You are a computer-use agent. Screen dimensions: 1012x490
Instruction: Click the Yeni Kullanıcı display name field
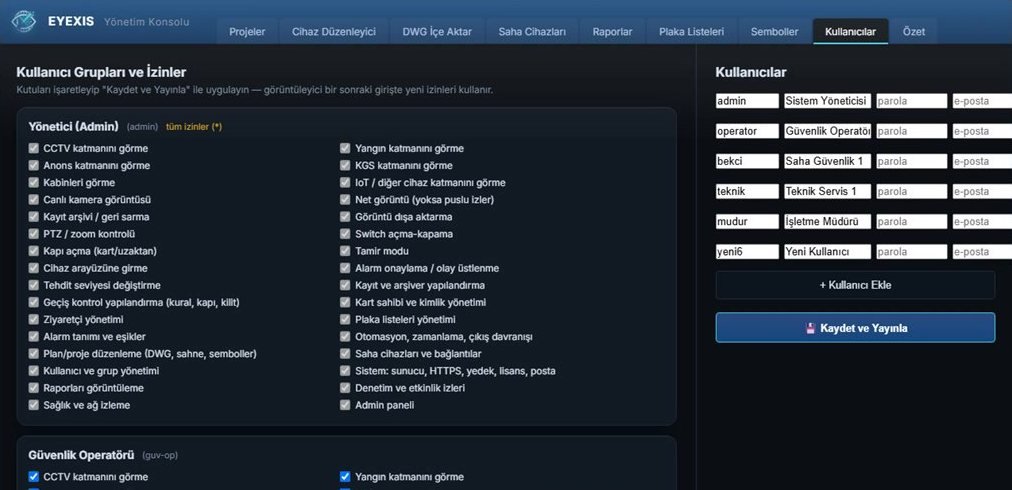click(827, 252)
